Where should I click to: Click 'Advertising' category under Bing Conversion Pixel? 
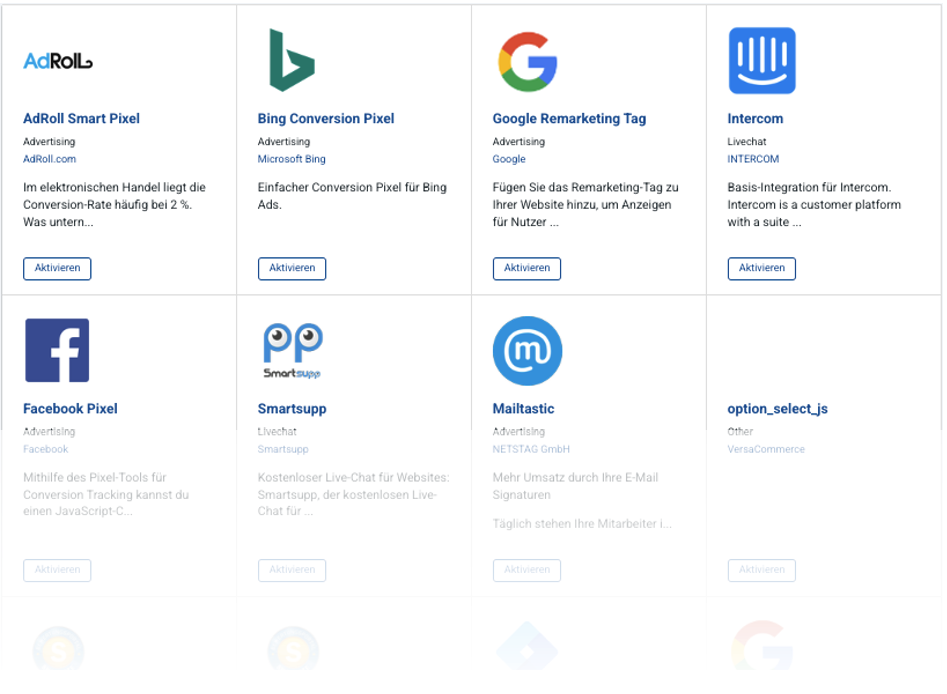pos(284,141)
